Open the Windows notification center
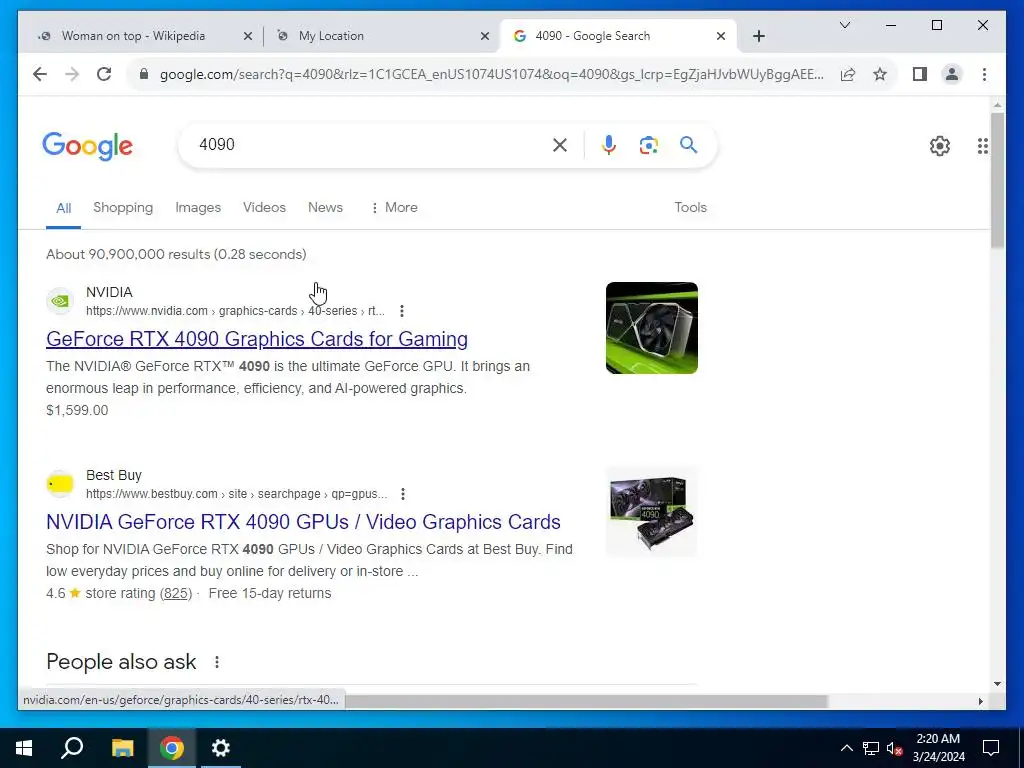The image size is (1024, 768). 991,748
